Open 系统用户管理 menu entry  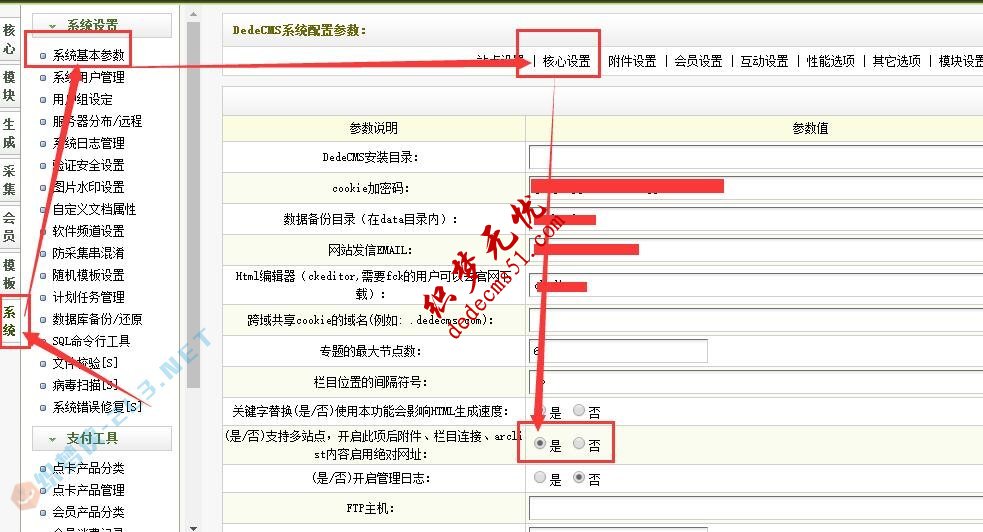[88, 77]
